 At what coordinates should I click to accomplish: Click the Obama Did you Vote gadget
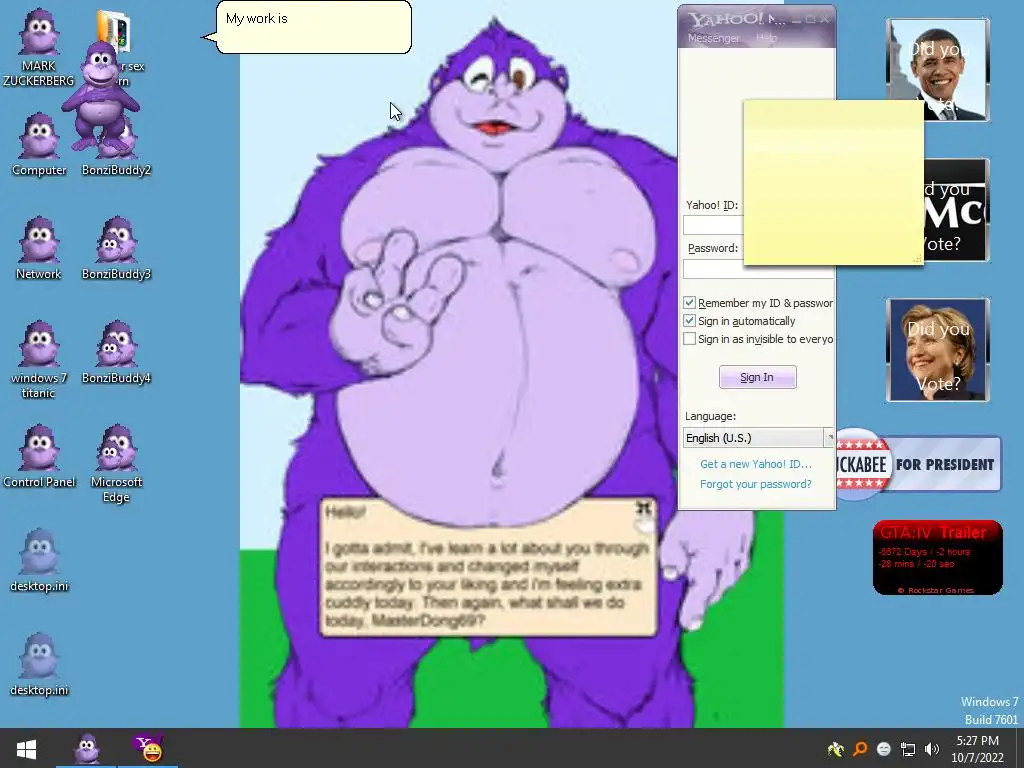[x=938, y=70]
